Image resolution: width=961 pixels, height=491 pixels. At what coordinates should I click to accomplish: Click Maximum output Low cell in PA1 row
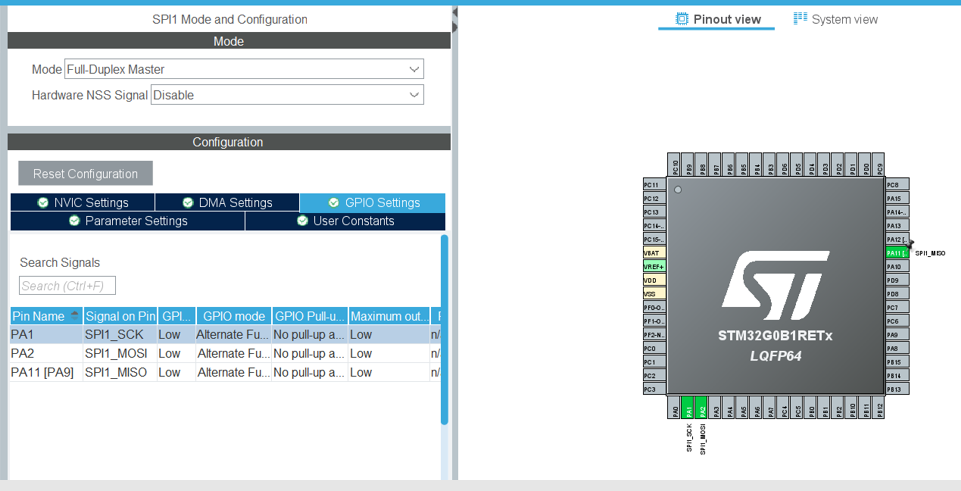pos(389,335)
